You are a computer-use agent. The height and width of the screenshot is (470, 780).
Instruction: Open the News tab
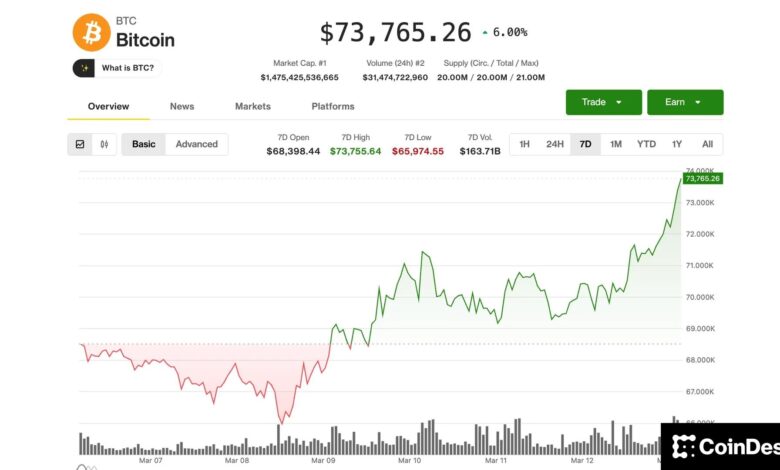point(182,106)
